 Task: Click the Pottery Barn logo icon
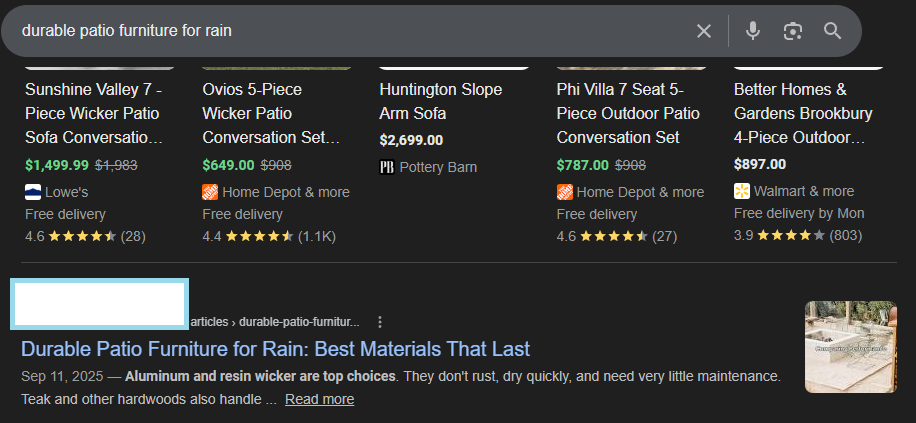(387, 167)
